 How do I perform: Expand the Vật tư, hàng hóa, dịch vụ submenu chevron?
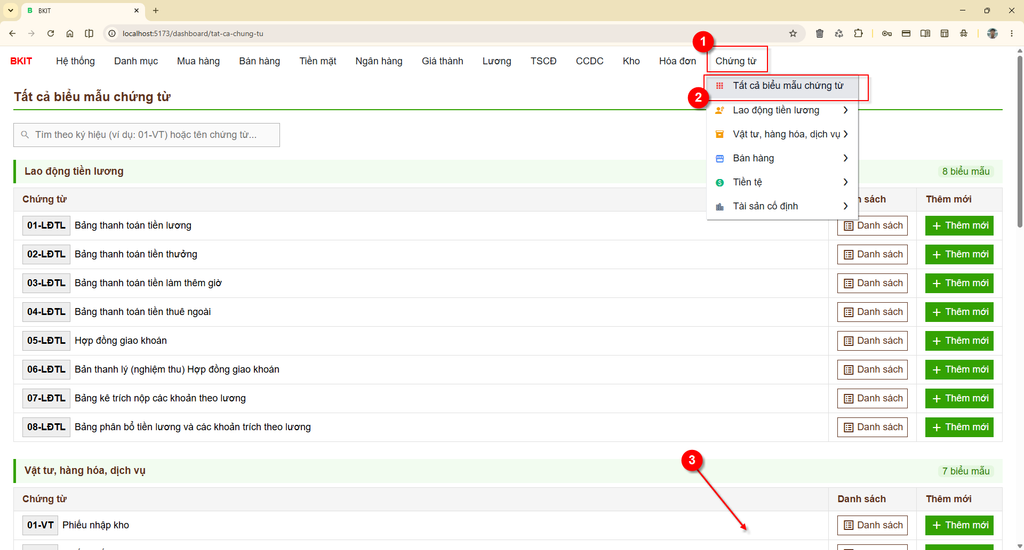click(845, 134)
